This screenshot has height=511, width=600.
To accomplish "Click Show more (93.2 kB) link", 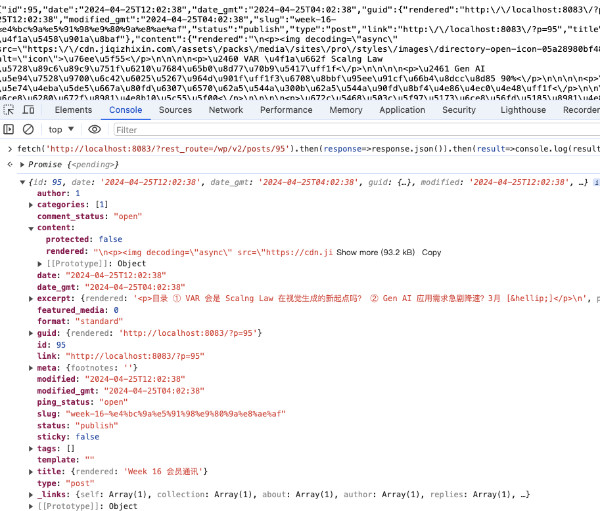I will tap(375, 252).
